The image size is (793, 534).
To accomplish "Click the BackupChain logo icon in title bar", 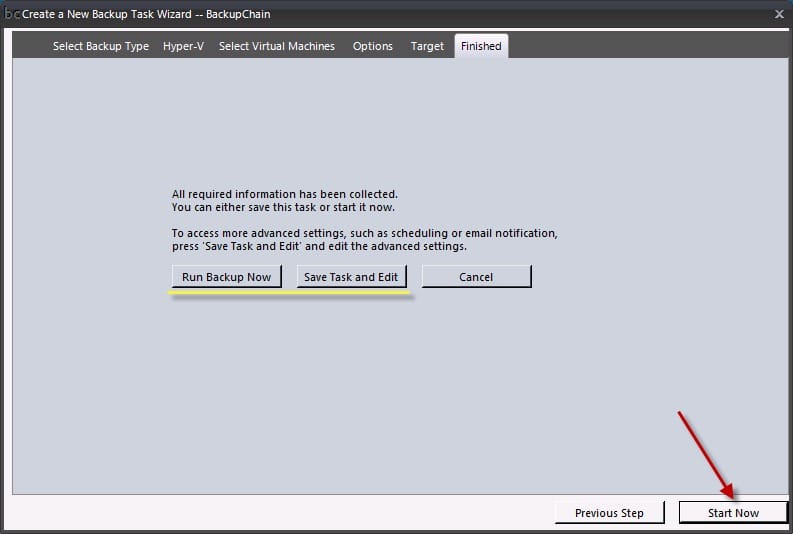I will [x=11, y=14].
